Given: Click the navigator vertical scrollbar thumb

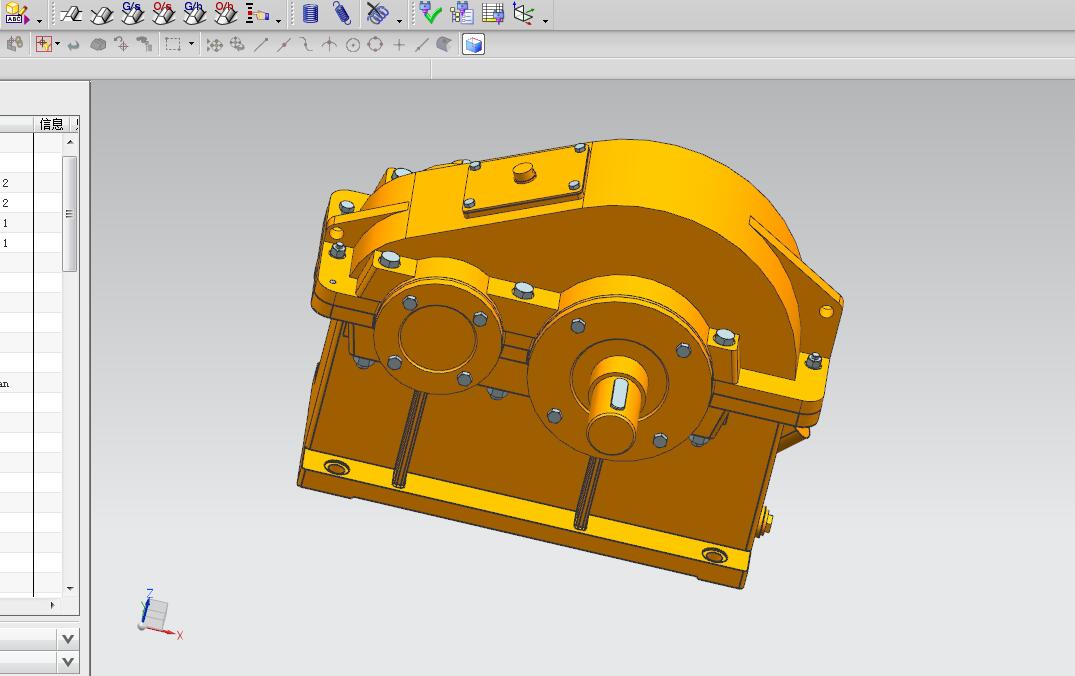Looking at the screenshot, I should tap(69, 213).
